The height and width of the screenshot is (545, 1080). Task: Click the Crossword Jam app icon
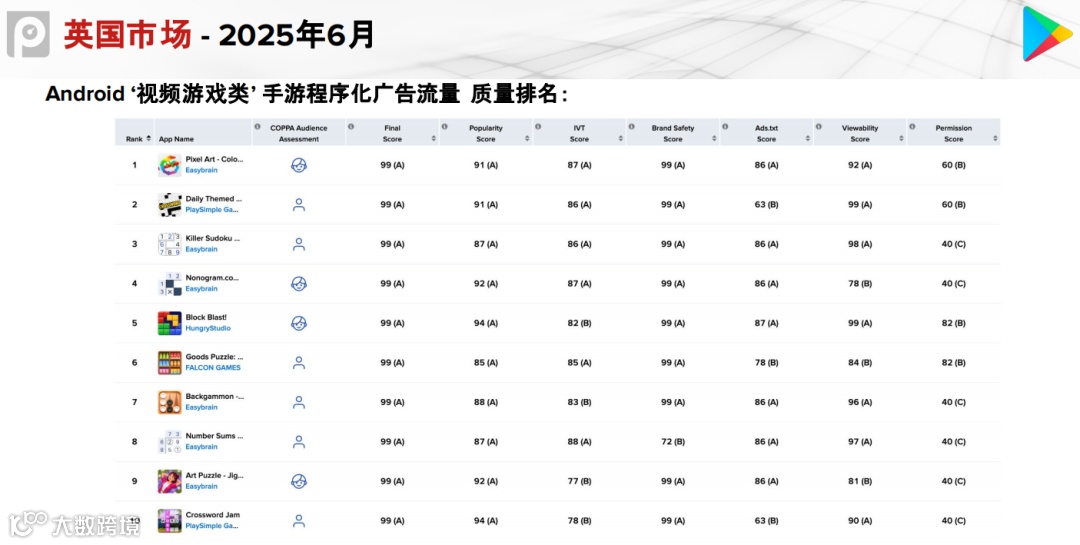click(x=169, y=521)
